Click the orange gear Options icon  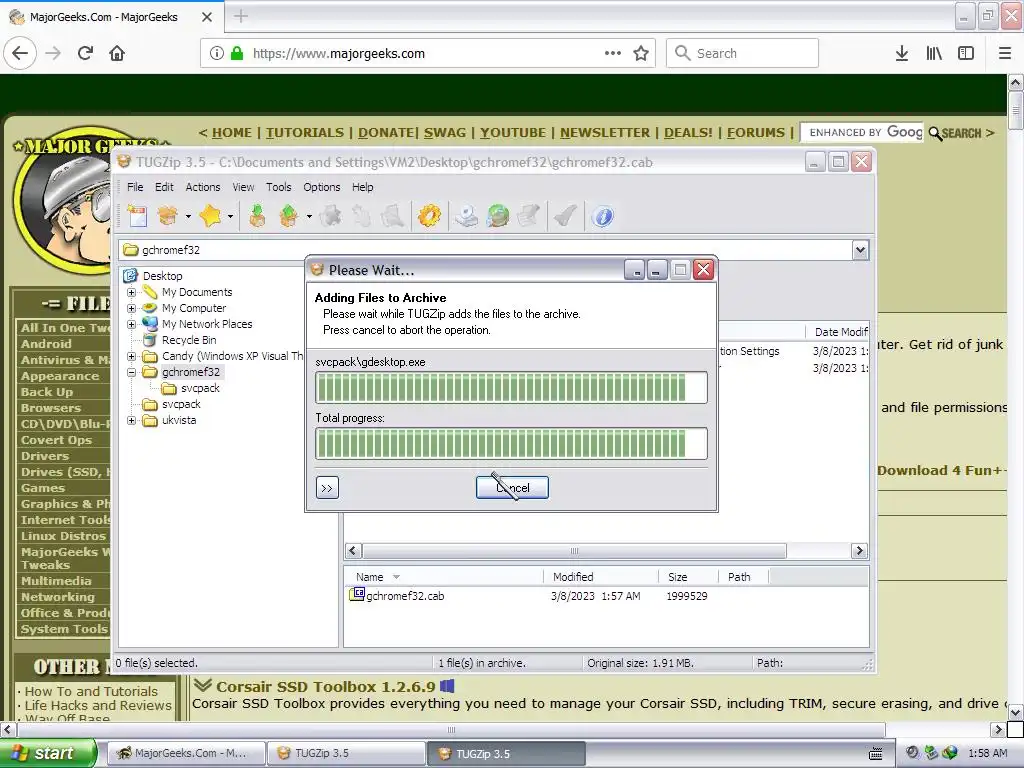[429, 216]
